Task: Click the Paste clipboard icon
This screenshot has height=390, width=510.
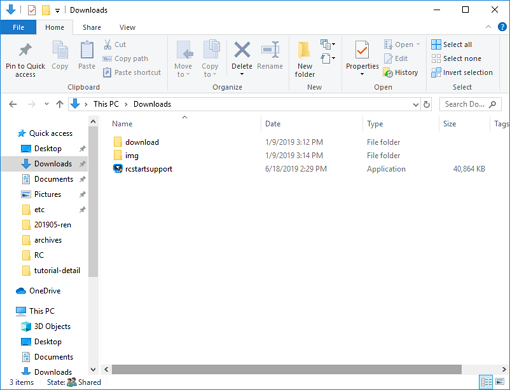Action: 87,50
